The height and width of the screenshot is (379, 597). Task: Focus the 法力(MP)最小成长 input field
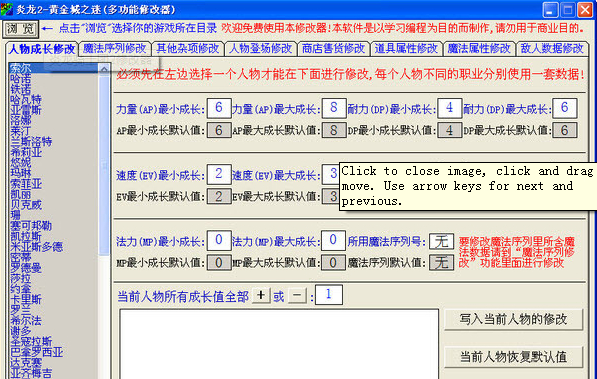[219, 240]
